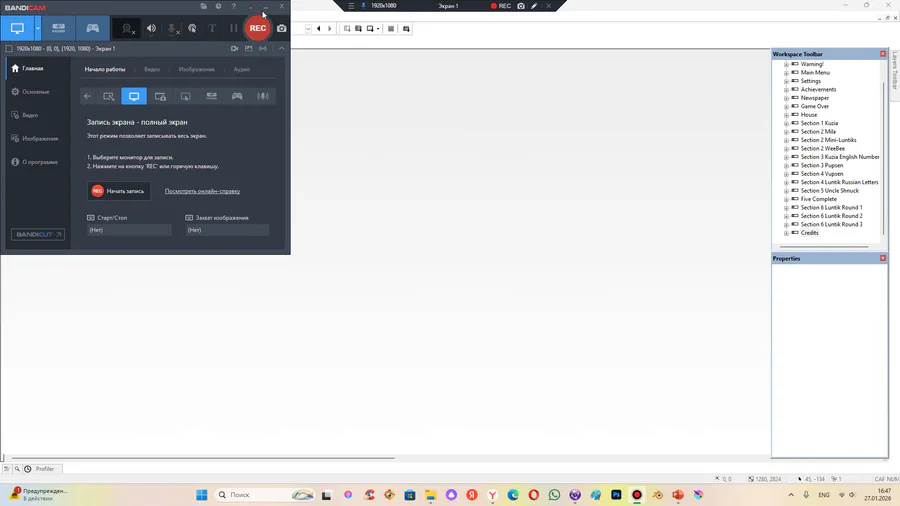Screen dimensions: 900x506
Task: Switch to the Аудио tab
Action: 242,69
